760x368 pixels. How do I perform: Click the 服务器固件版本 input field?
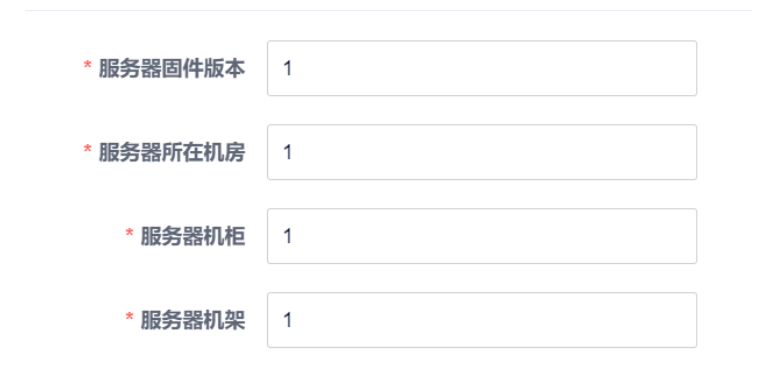(482, 68)
